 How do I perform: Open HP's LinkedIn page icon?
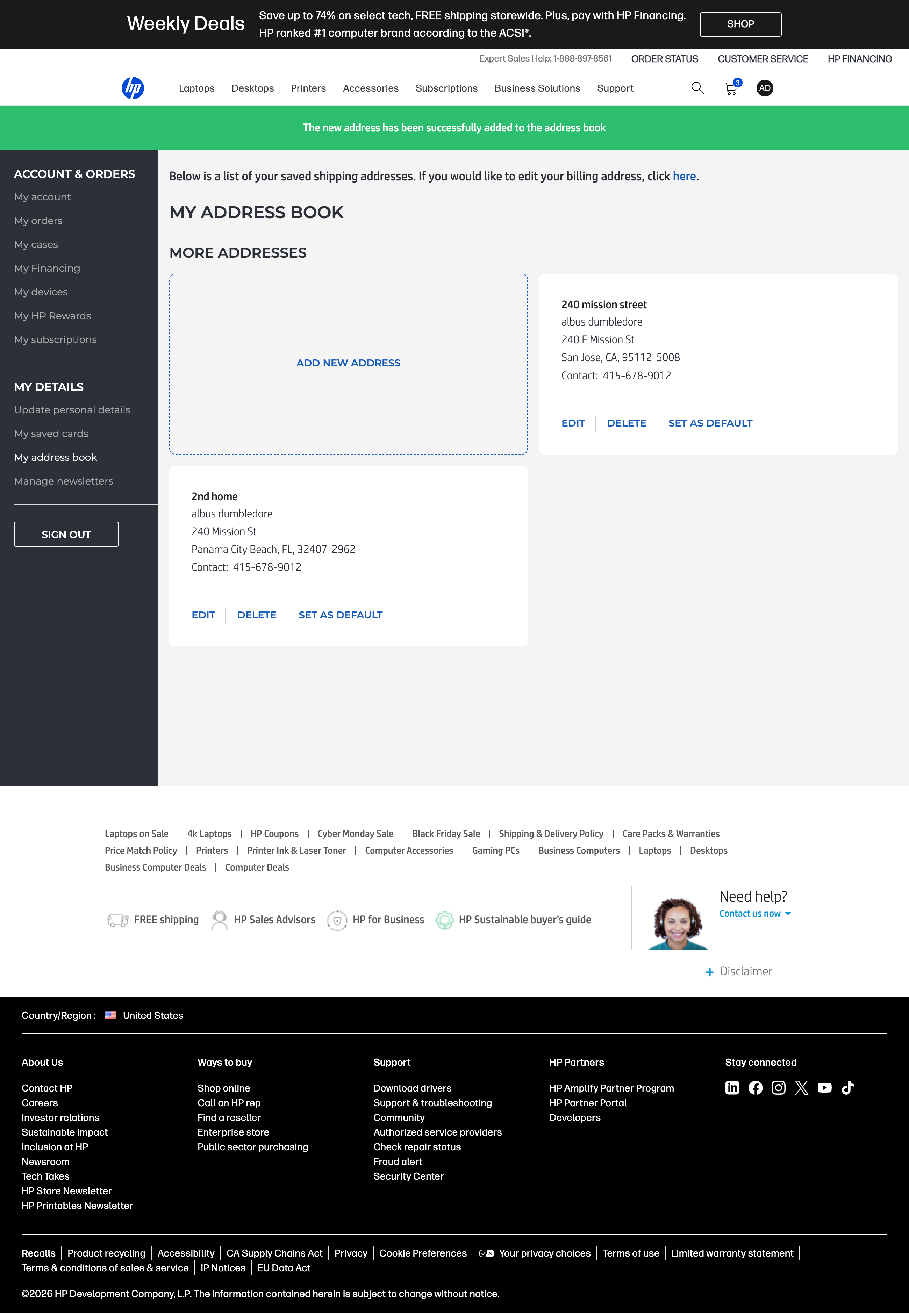[x=732, y=1088]
